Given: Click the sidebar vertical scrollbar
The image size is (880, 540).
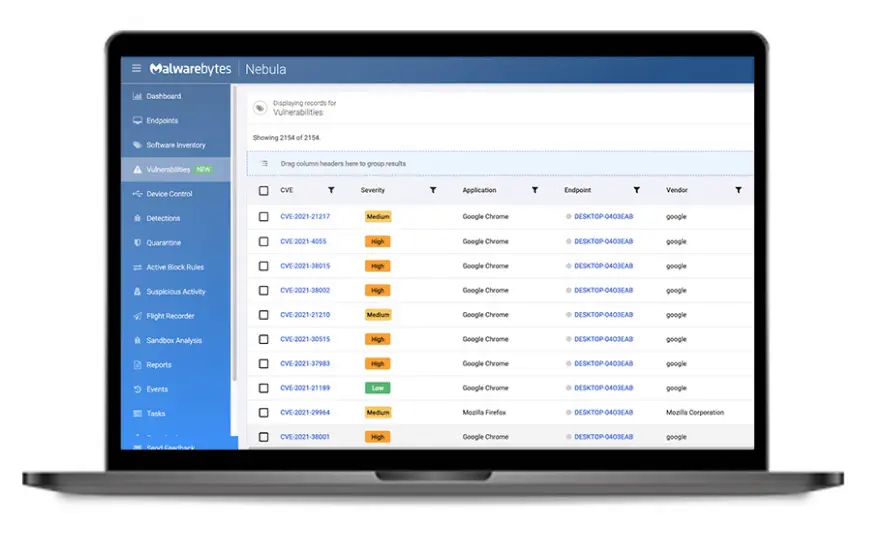Looking at the screenshot, I should tap(234, 250).
